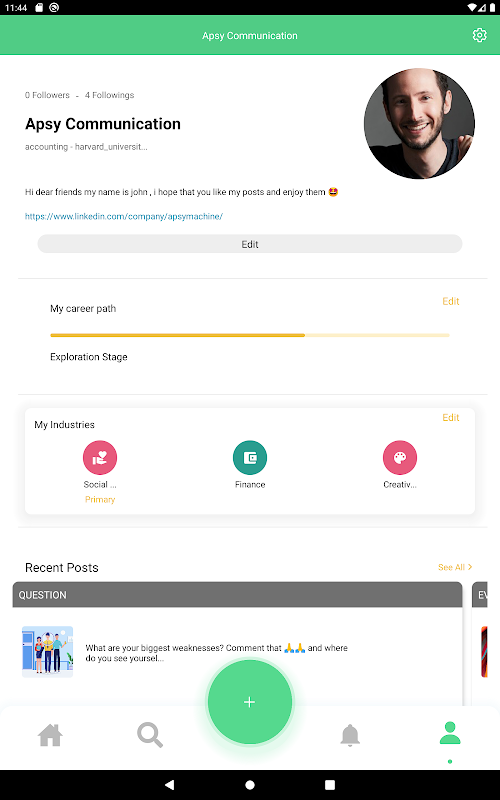The height and width of the screenshot is (800, 500).
Task: Select the profile icon in bottom bar
Action: [x=450, y=733]
